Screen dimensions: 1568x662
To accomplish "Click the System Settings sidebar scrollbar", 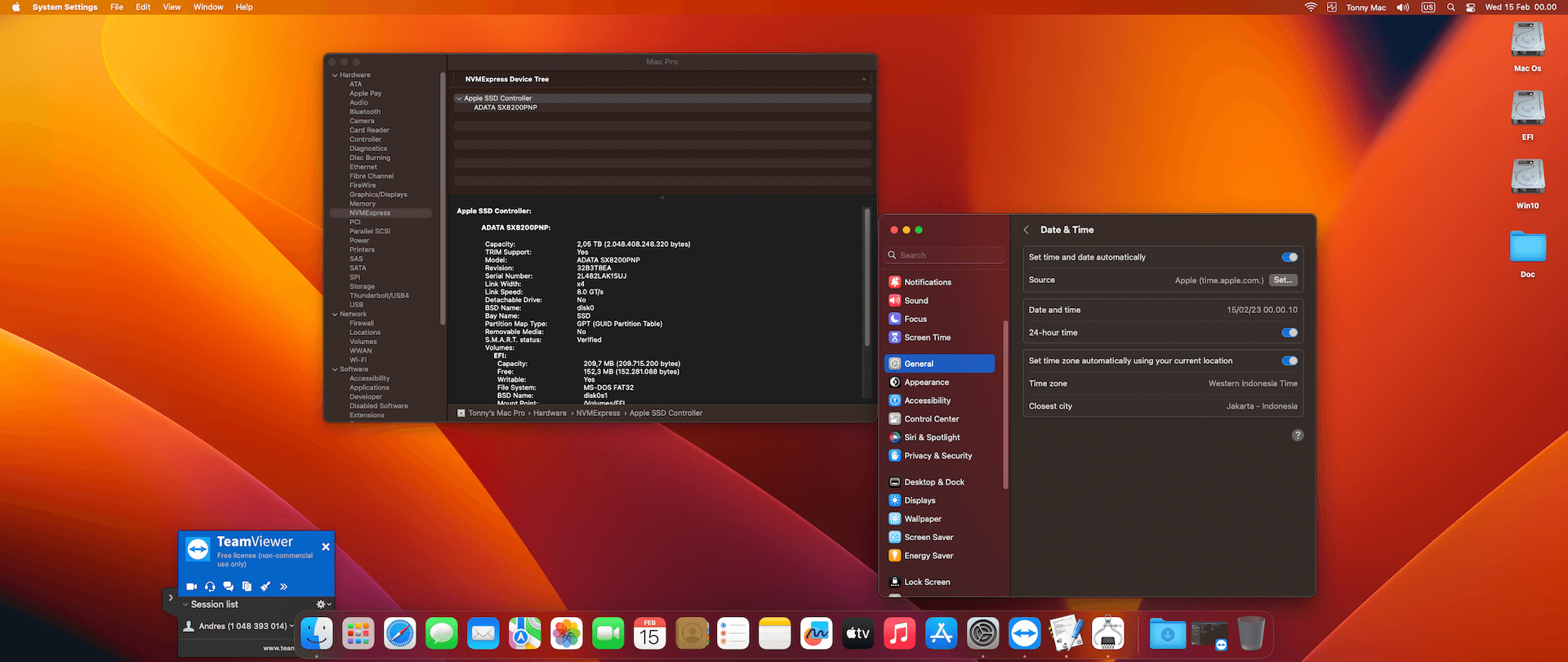I will coord(1005,405).
